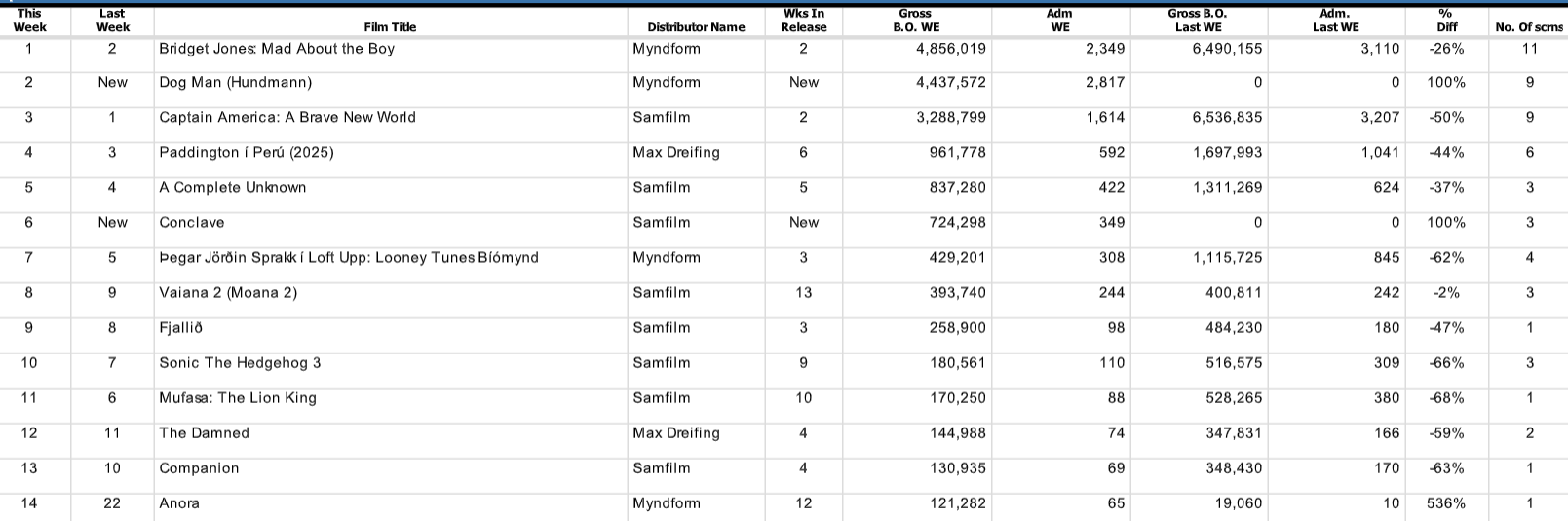Click the Mufasa: The Lion King title
This screenshot has height=521, width=1568.
point(238,398)
